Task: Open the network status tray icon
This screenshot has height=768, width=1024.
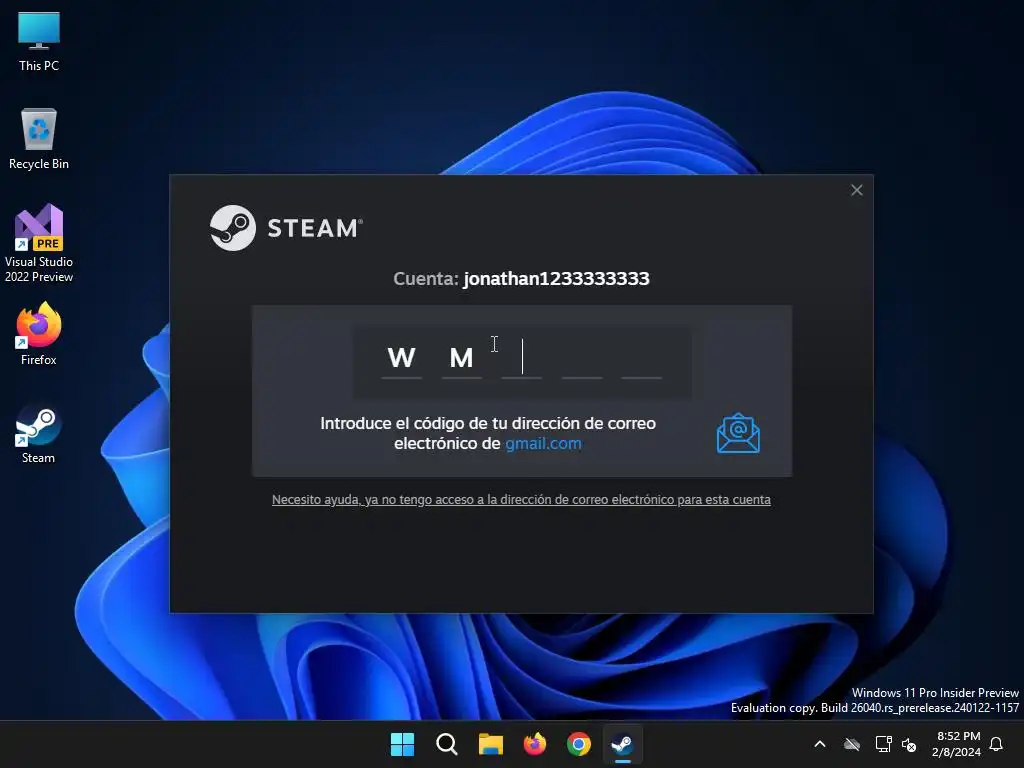Action: [884, 744]
